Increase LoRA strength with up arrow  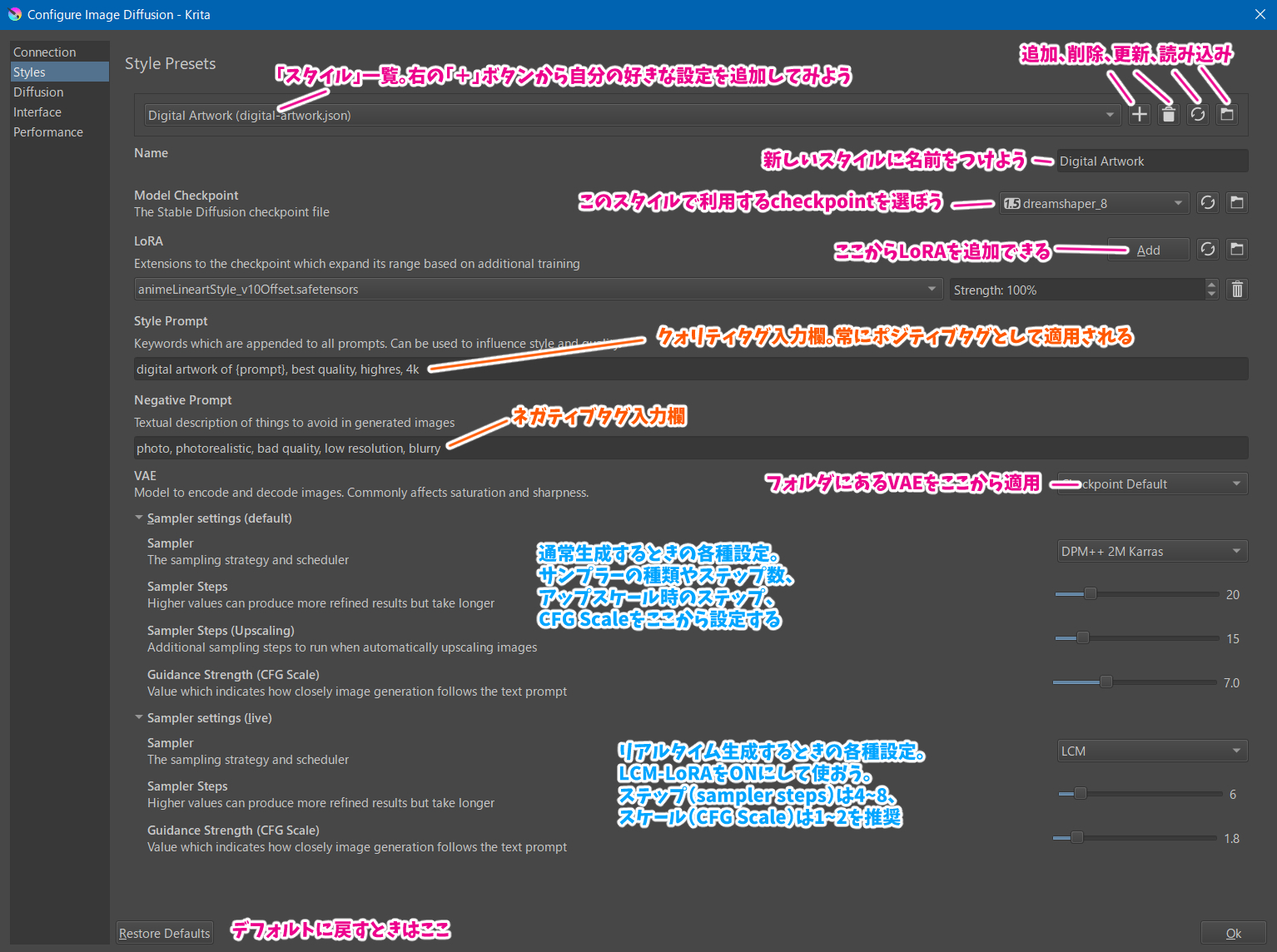(x=1211, y=285)
